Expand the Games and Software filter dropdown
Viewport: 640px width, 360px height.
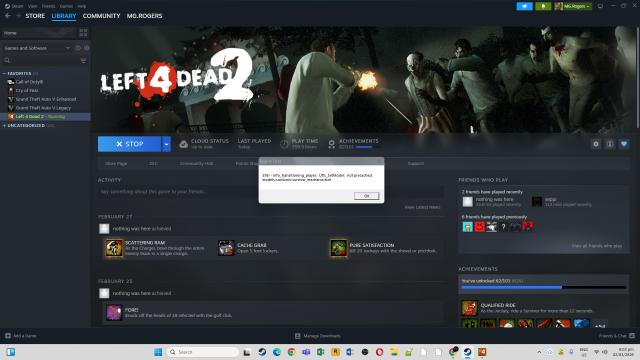pos(37,48)
